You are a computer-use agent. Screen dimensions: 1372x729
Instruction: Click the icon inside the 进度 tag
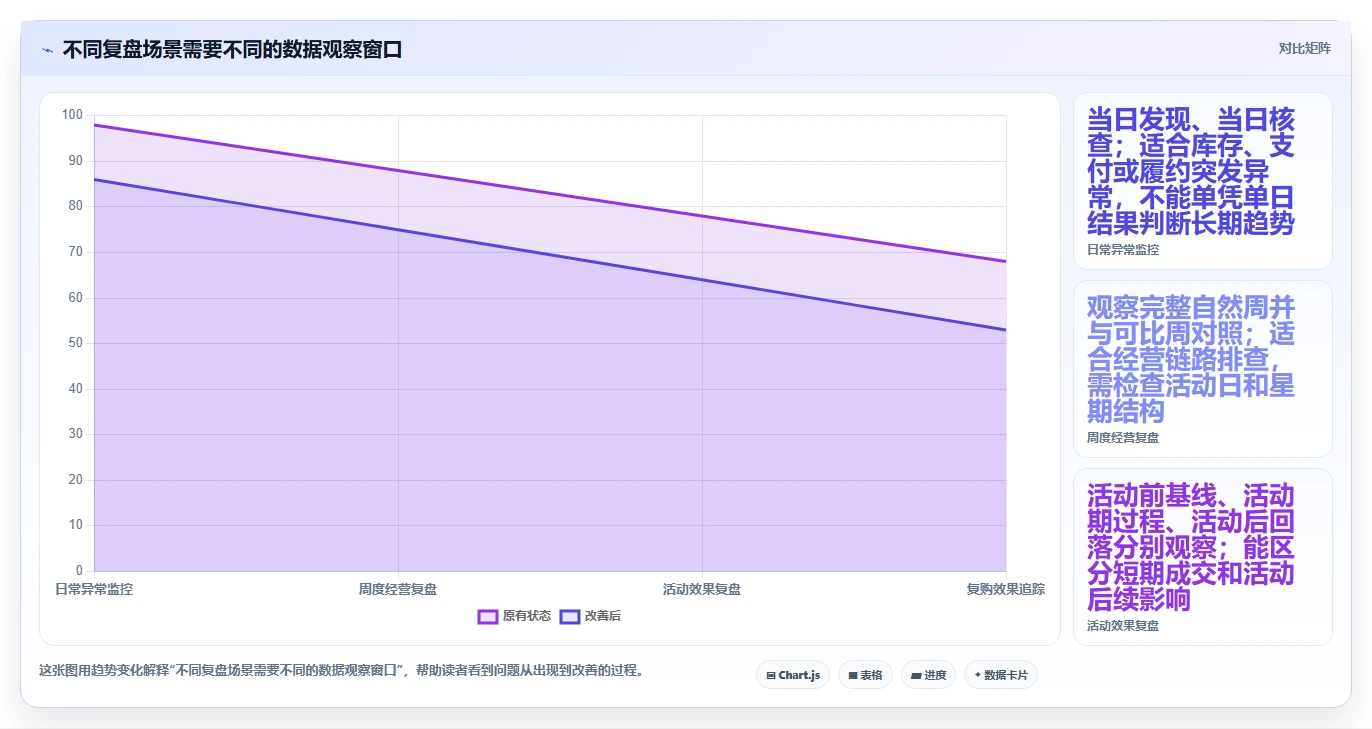(915, 676)
